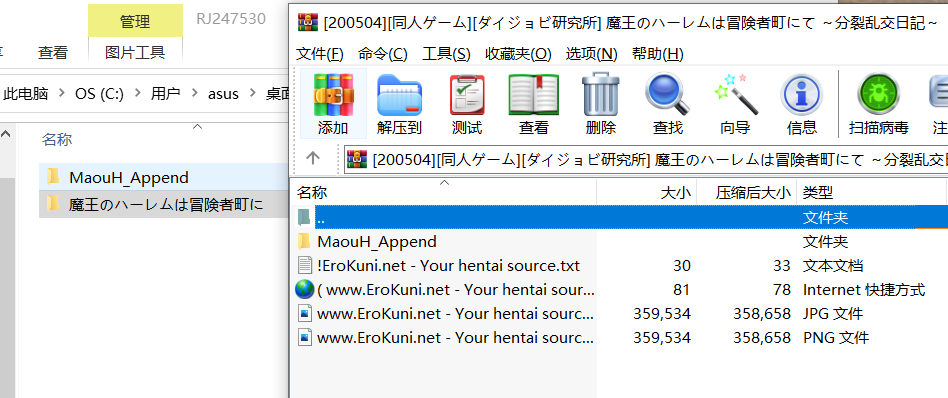
Task: Click the Delete (删除) trash icon
Action: (600, 94)
